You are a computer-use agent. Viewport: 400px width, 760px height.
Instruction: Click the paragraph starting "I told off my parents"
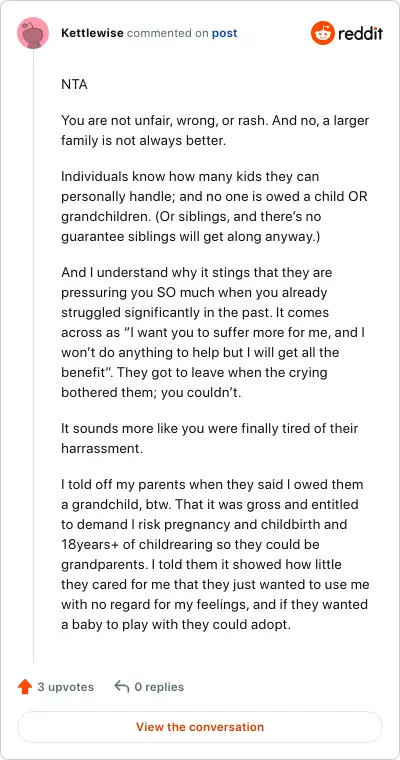click(x=215, y=554)
